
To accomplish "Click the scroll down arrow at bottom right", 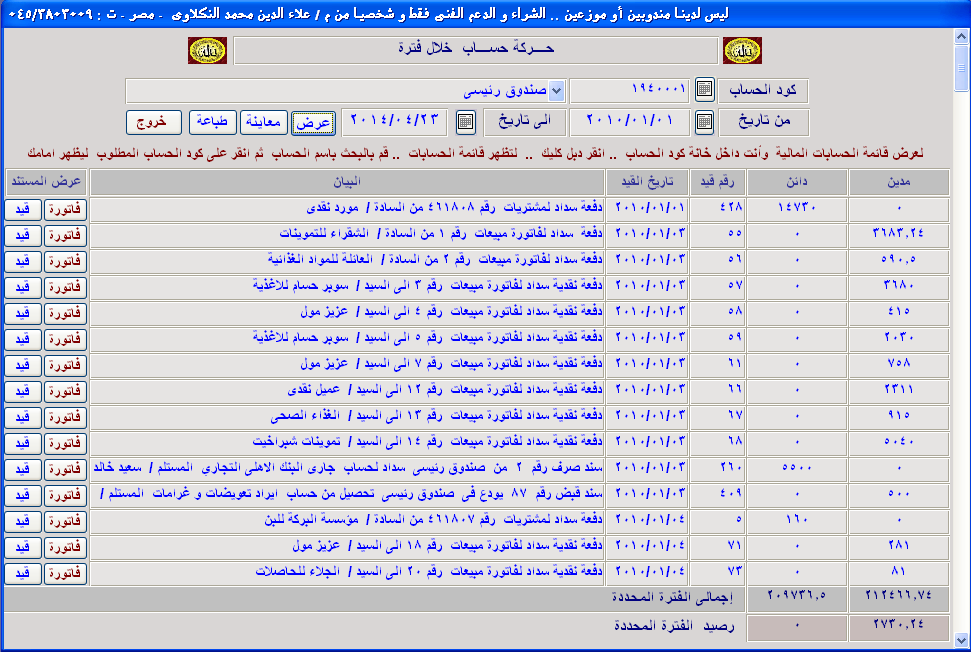I will coord(962,641).
